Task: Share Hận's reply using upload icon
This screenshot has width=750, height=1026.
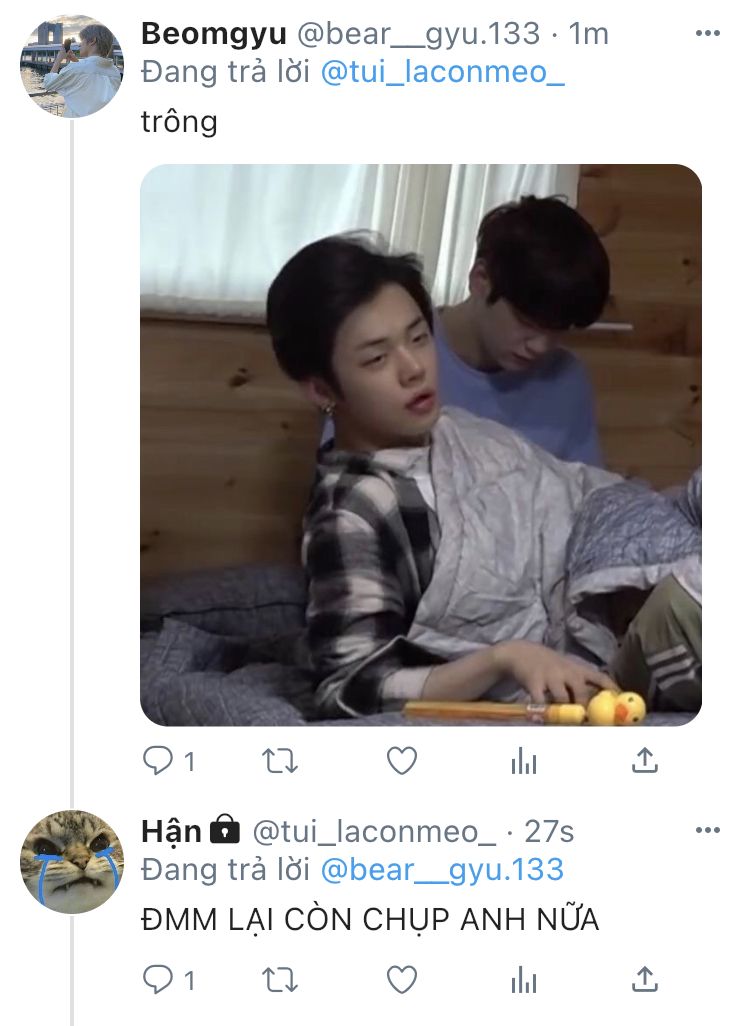Action: coord(645,980)
